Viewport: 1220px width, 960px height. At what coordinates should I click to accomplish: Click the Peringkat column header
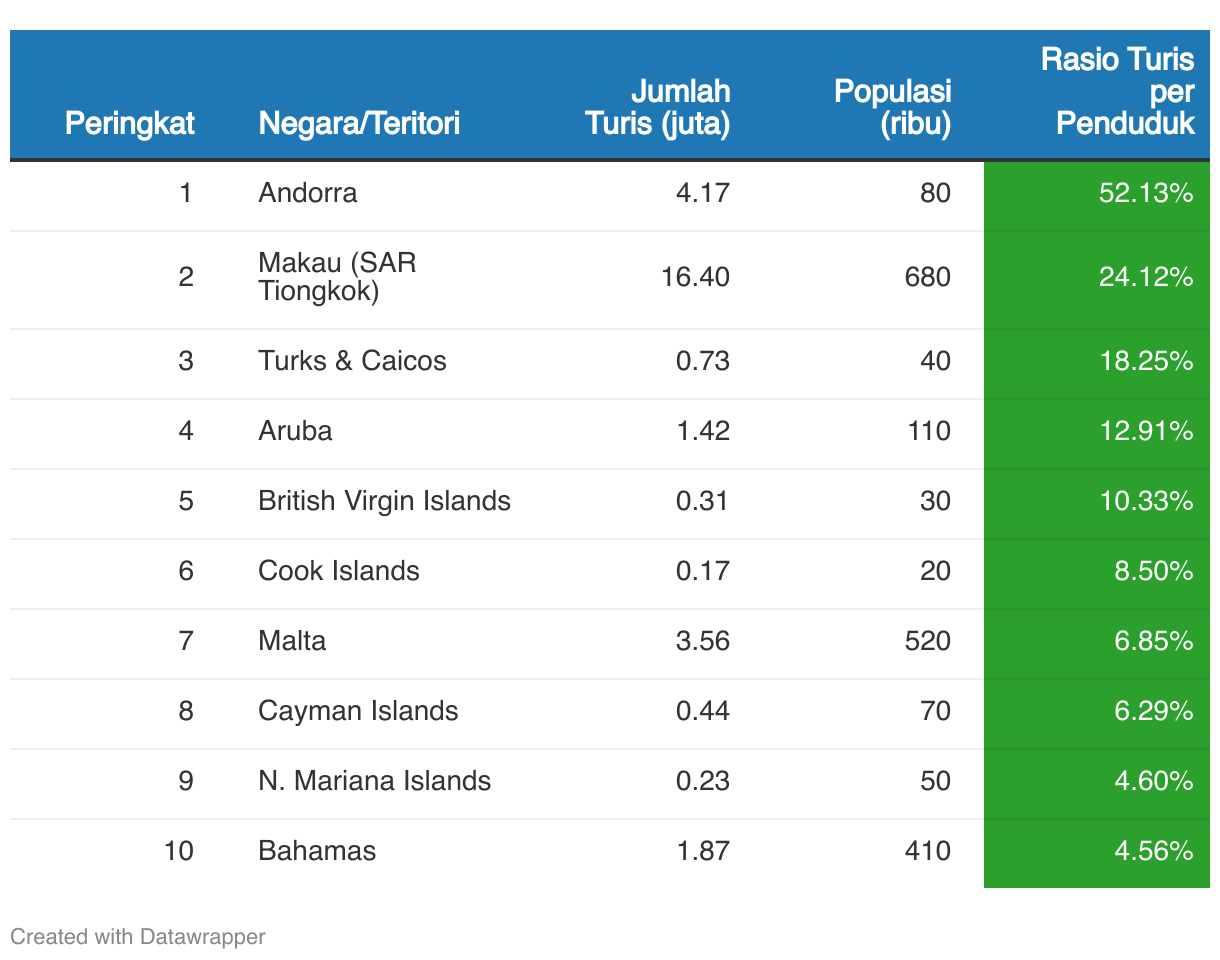click(130, 124)
